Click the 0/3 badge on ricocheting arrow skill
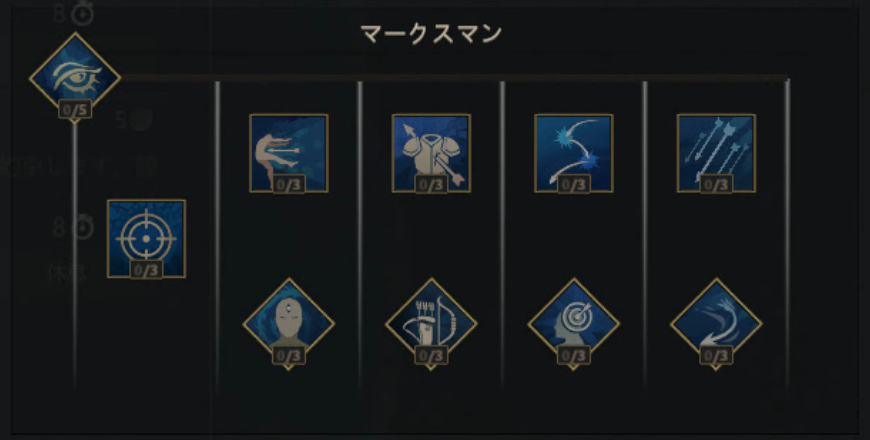 (x=574, y=184)
